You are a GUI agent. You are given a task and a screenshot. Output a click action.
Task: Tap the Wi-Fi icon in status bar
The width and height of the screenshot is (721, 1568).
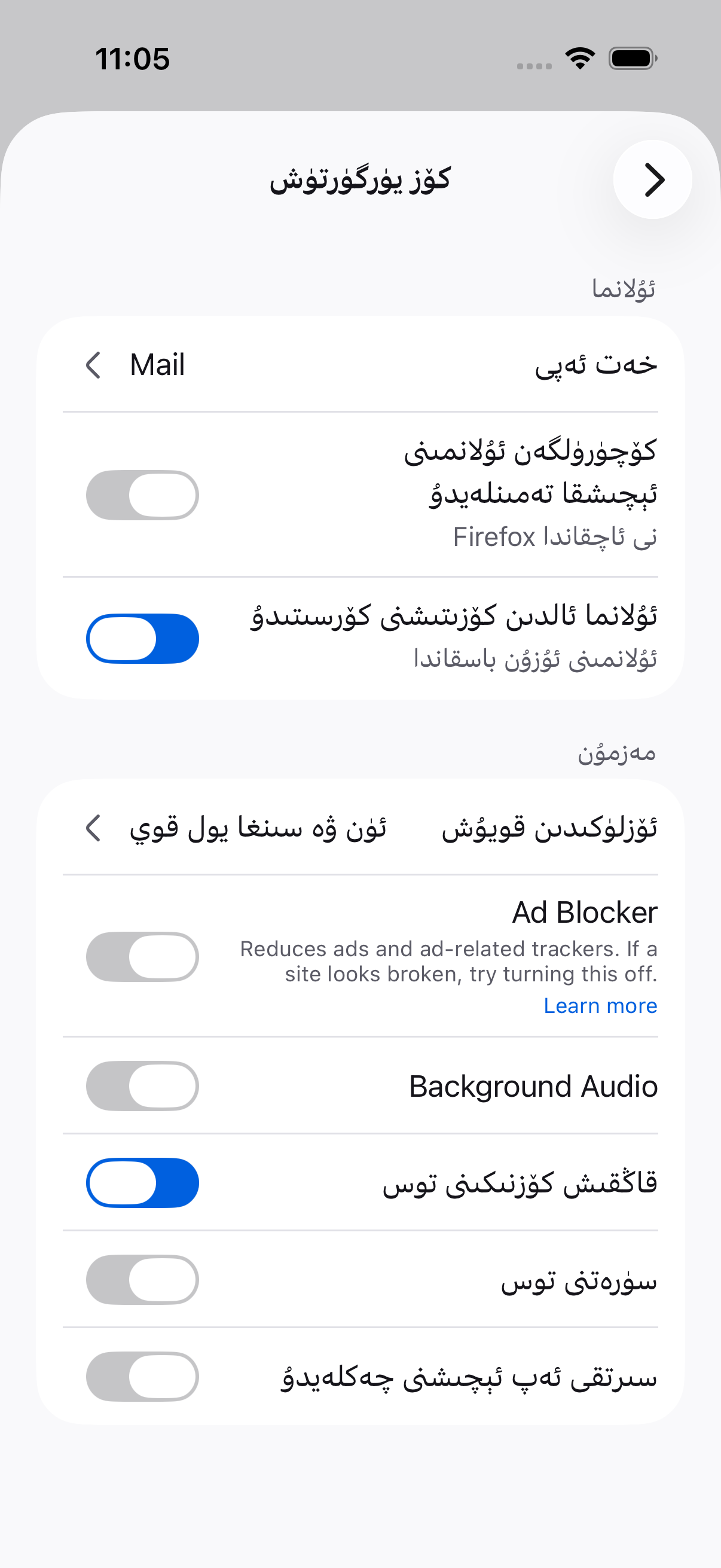point(580,59)
